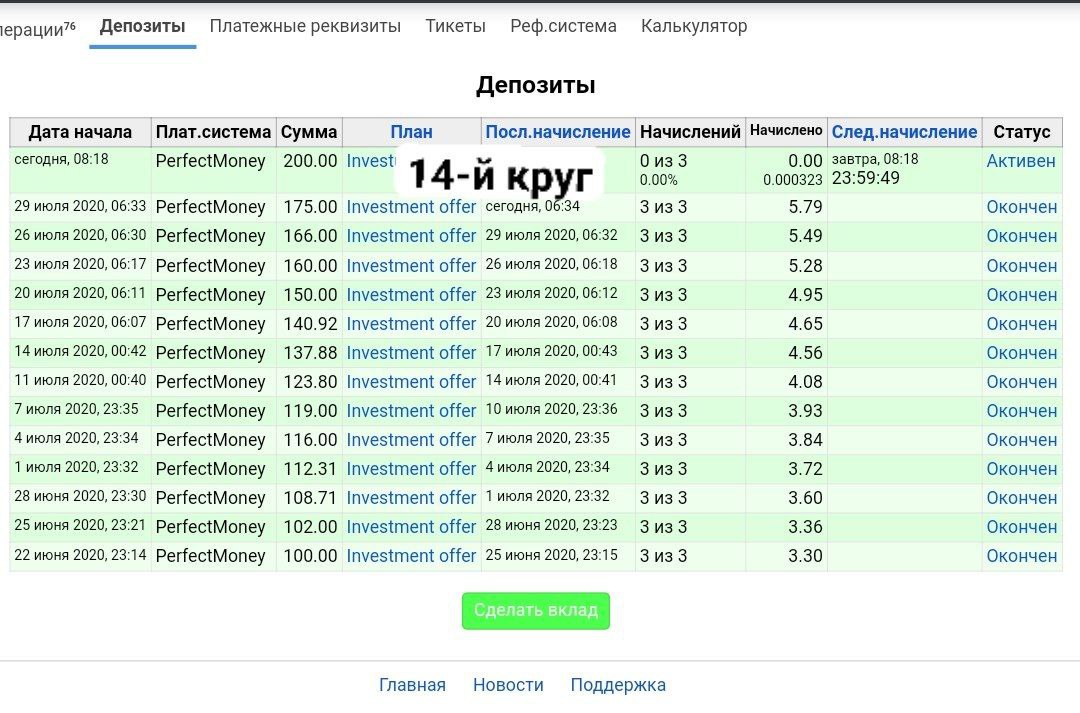Click Окончен status of 102.00 deposit
The image size is (1080, 713).
point(1021,526)
